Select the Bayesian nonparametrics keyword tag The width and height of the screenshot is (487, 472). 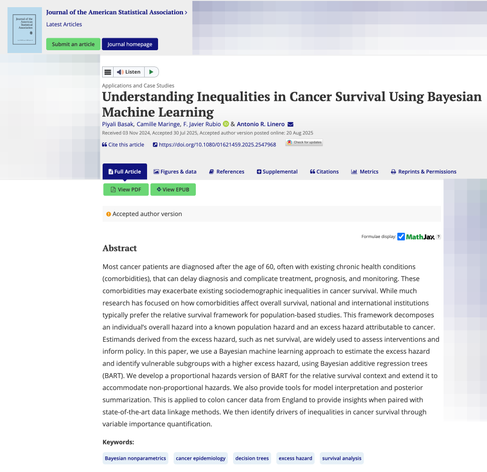[x=135, y=458]
